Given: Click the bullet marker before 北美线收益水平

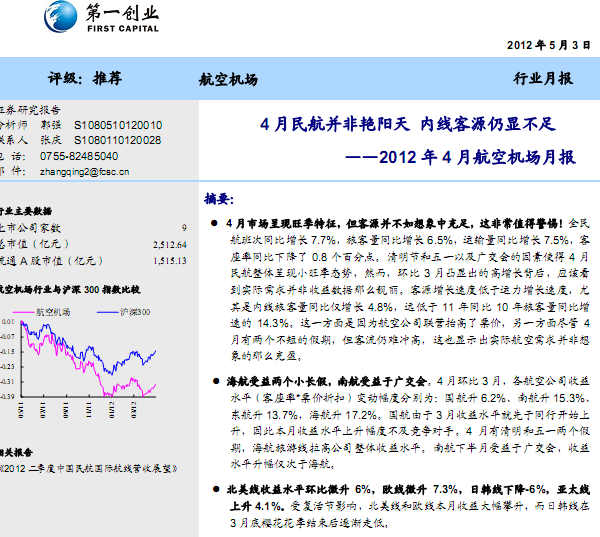Looking at the screenshot, I should tap(214, 490).
